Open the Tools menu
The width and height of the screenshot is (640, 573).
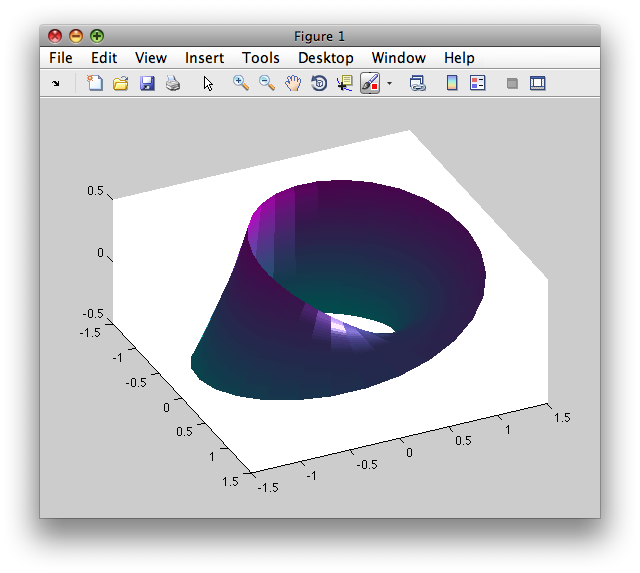[261, 58]
